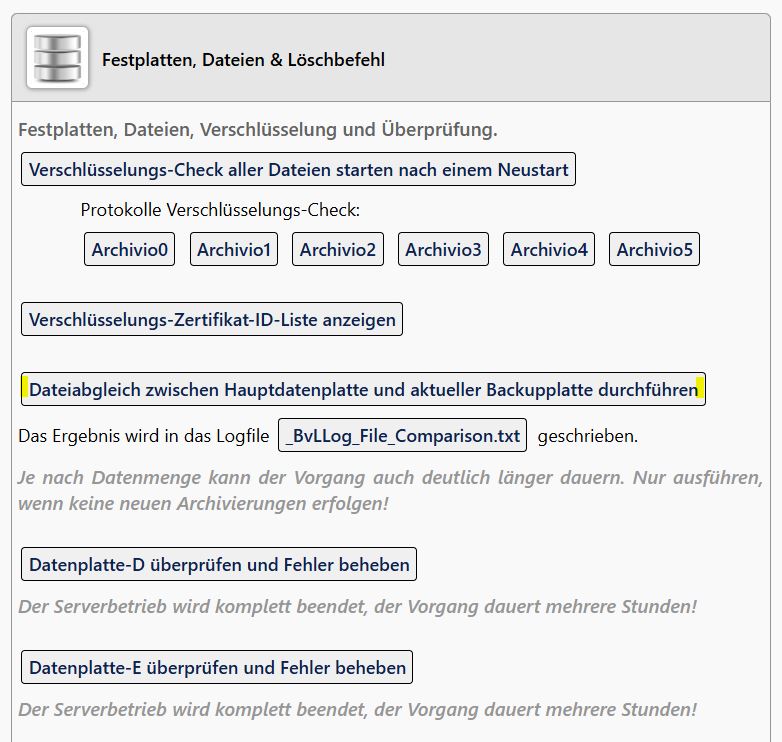Click the italic note starting 'Je nach Datenmenge'
This screenshot has height=742, width=782.
point(390,490)
